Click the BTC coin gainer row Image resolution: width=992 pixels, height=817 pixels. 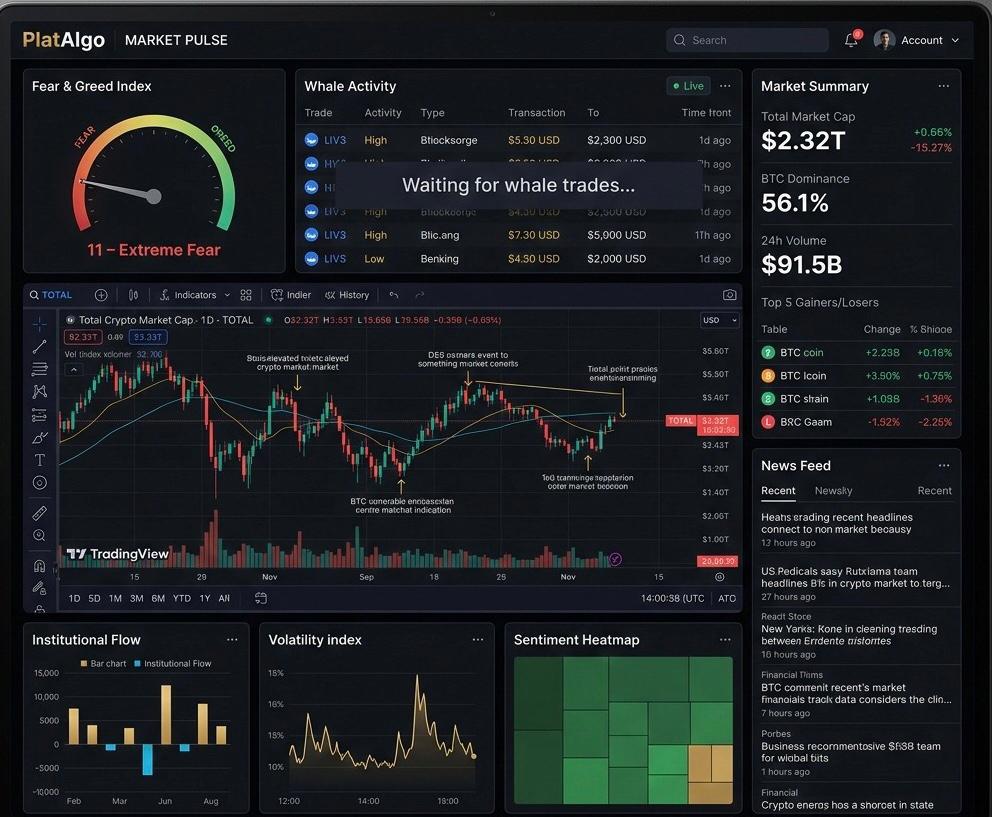point(857,352)
